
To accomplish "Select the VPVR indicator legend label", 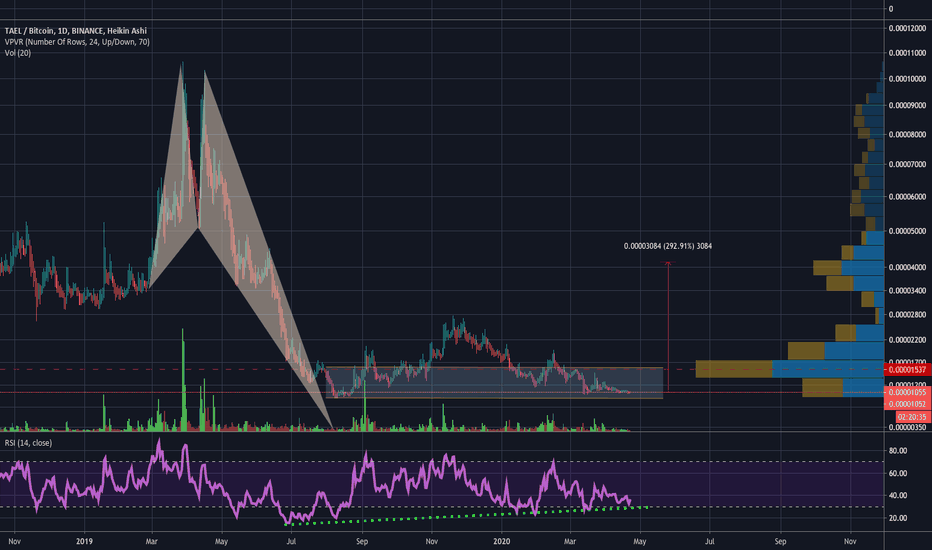I will (x=77, y=42).
